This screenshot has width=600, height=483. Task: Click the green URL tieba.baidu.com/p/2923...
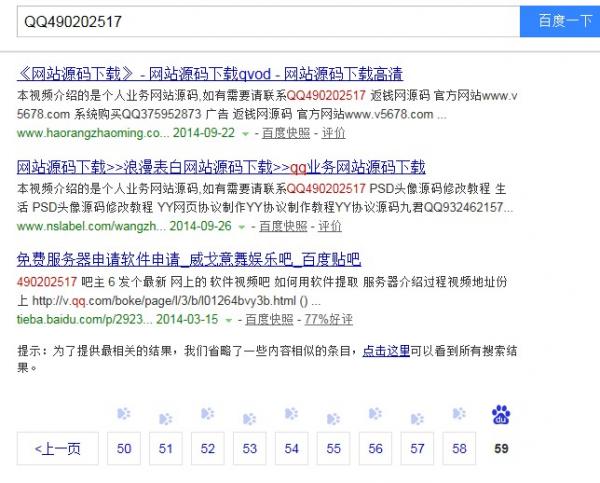[84, 320]
